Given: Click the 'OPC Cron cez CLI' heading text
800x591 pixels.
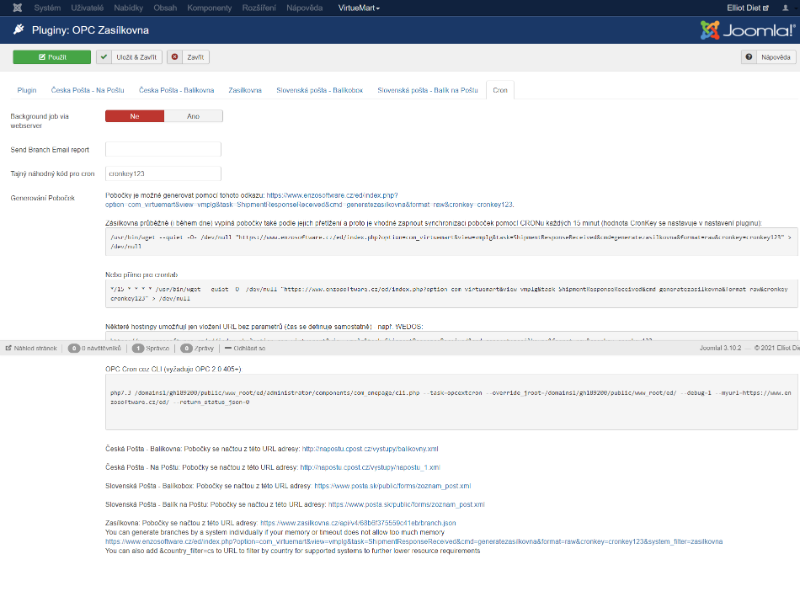Looking at the screenshot, I should click(x=173, y=369).
